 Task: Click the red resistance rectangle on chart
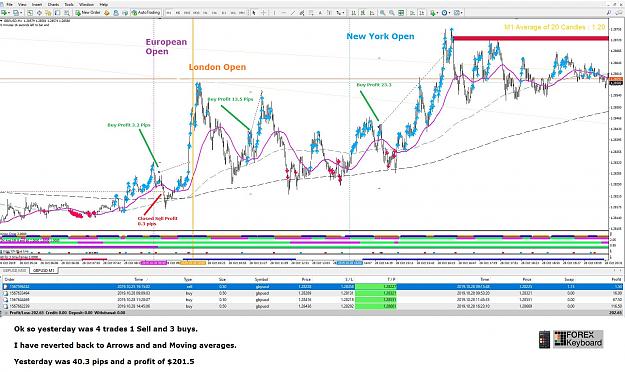[x=531, y=38]
